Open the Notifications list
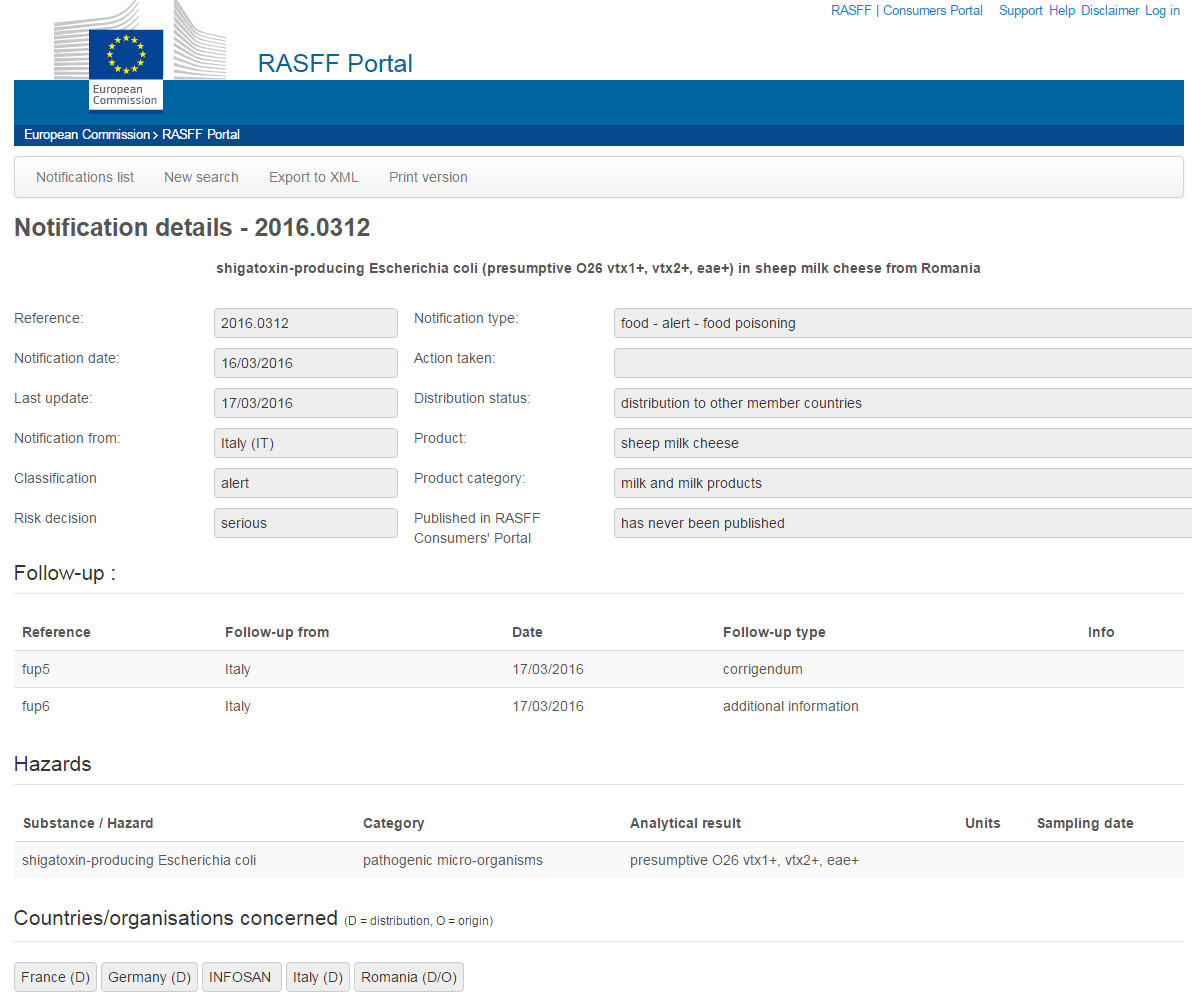 point(85,177)
